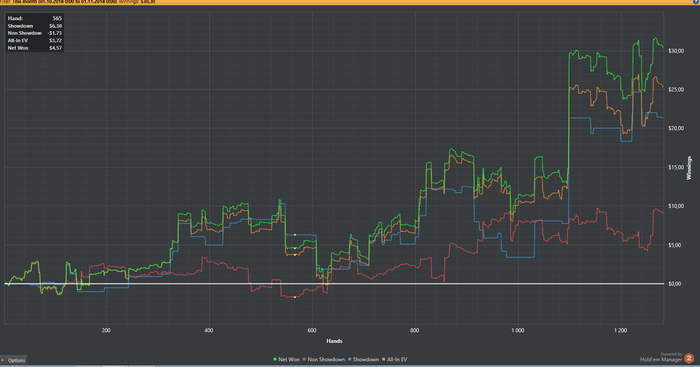Click the 800 hands axis label
Screen dimensions: 700x367
click(415, 330)
